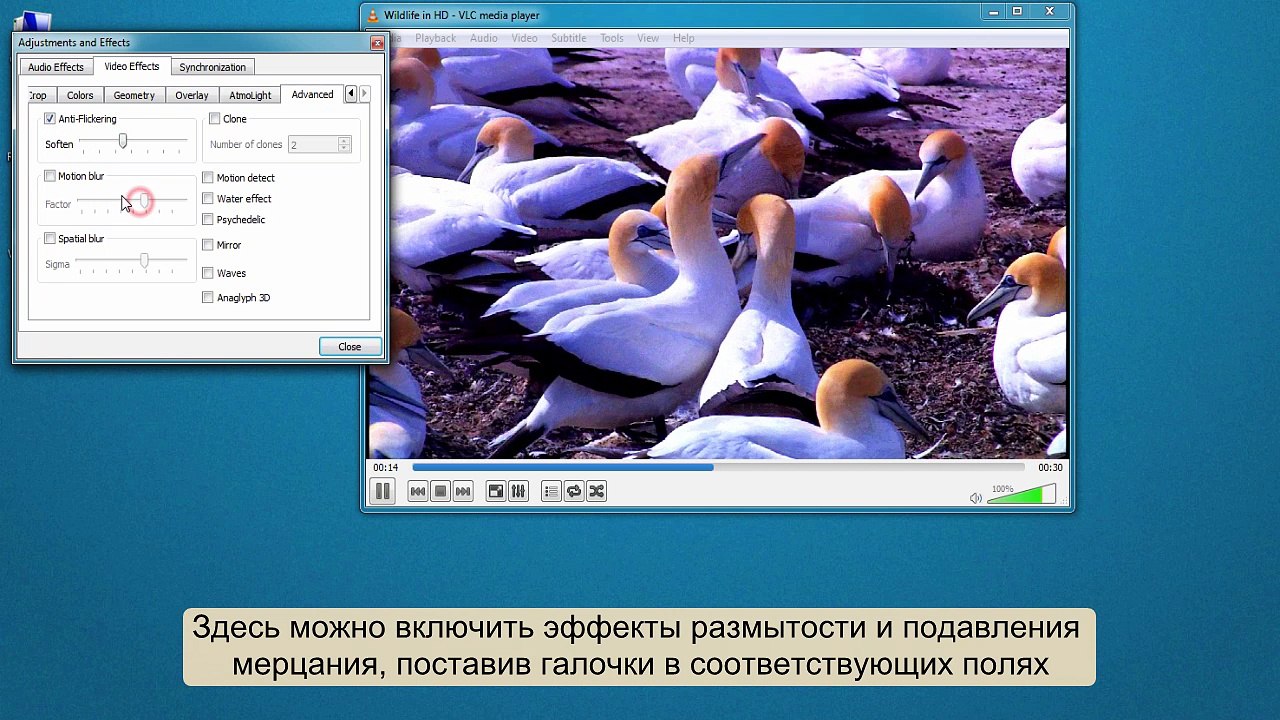Click the Soften slider handle

pyautogui.click(x=123, y=142)
